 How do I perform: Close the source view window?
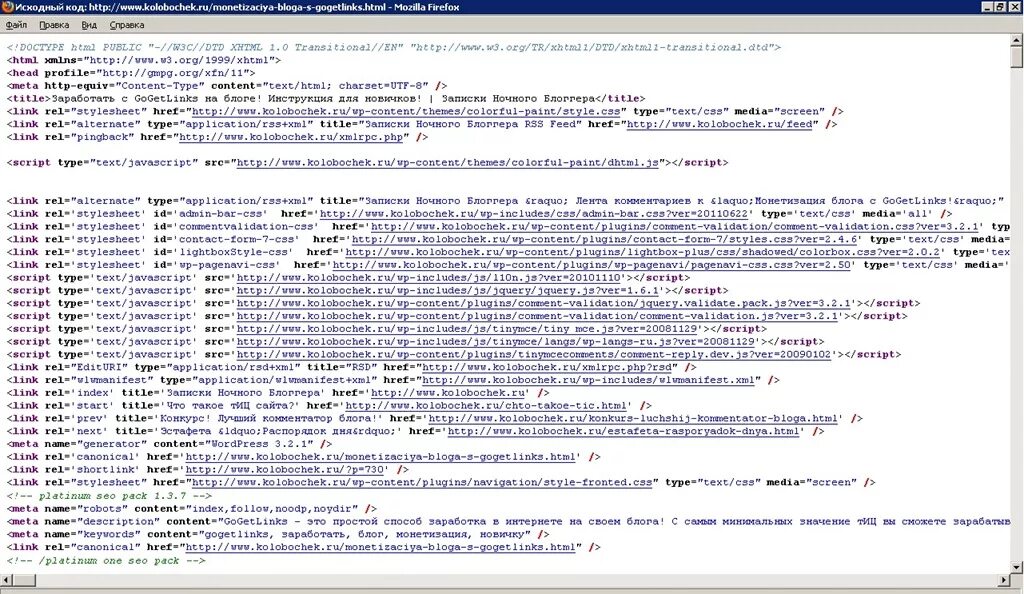point(1015,7)
